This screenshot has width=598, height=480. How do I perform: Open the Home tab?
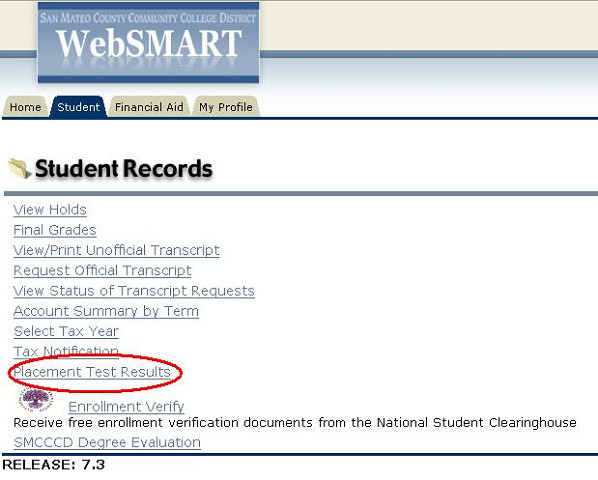(25, 107)
